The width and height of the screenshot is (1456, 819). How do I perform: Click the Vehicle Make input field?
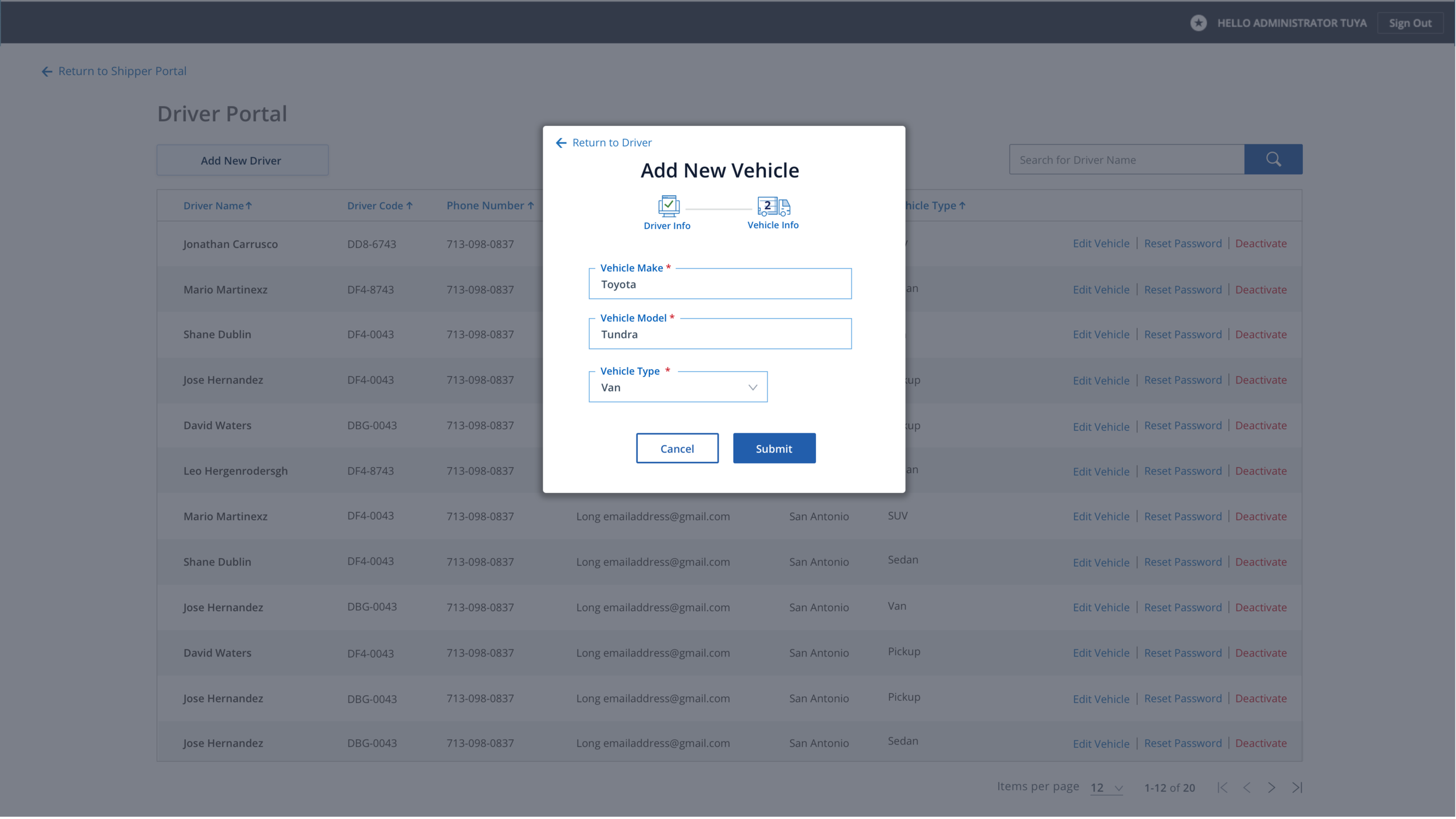point(720,284)
